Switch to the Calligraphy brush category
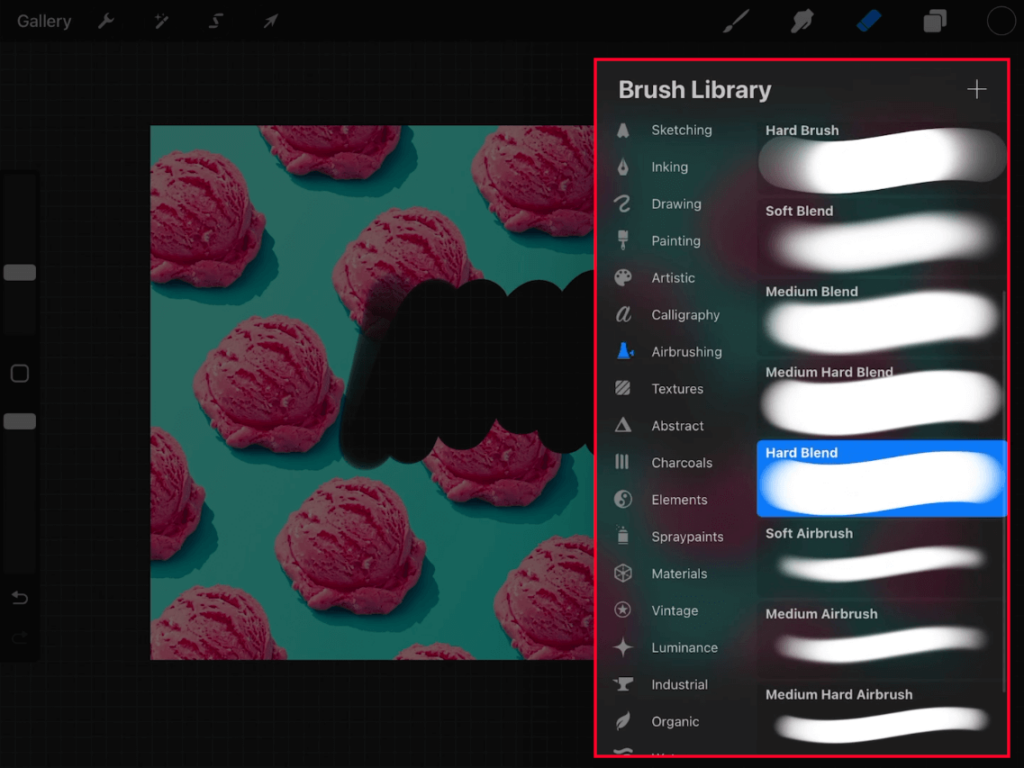The image size is (1024, 768). click(x=679, y=314)
